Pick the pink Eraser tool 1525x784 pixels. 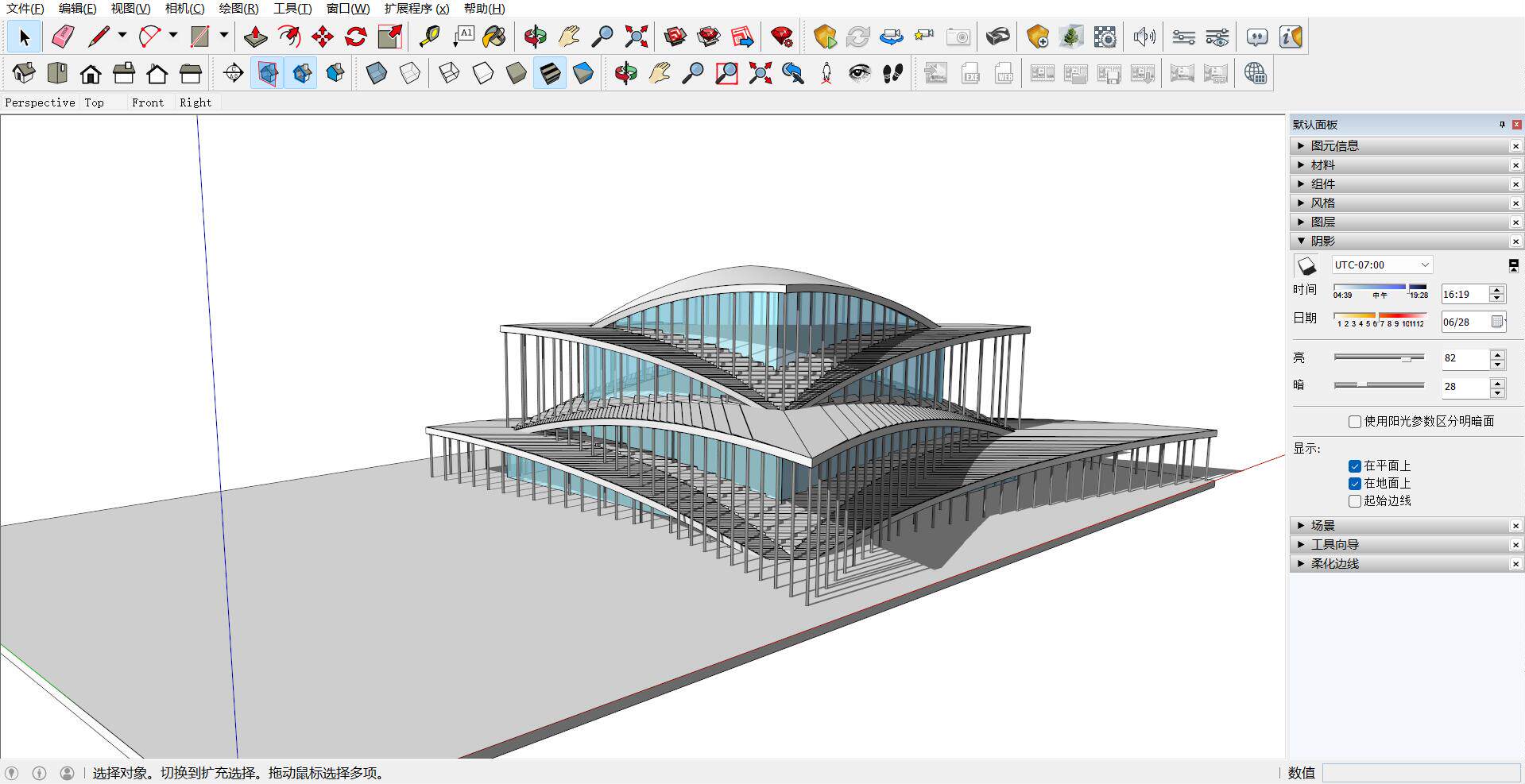(63, 37)
